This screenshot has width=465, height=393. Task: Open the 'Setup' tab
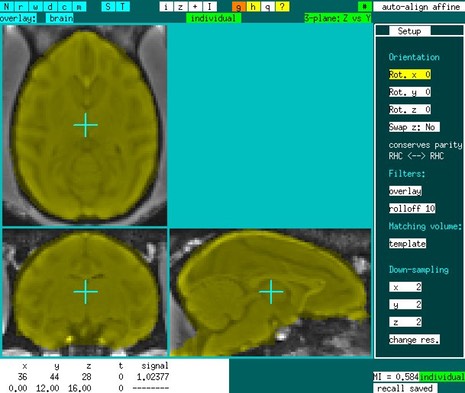click(409, 31)
